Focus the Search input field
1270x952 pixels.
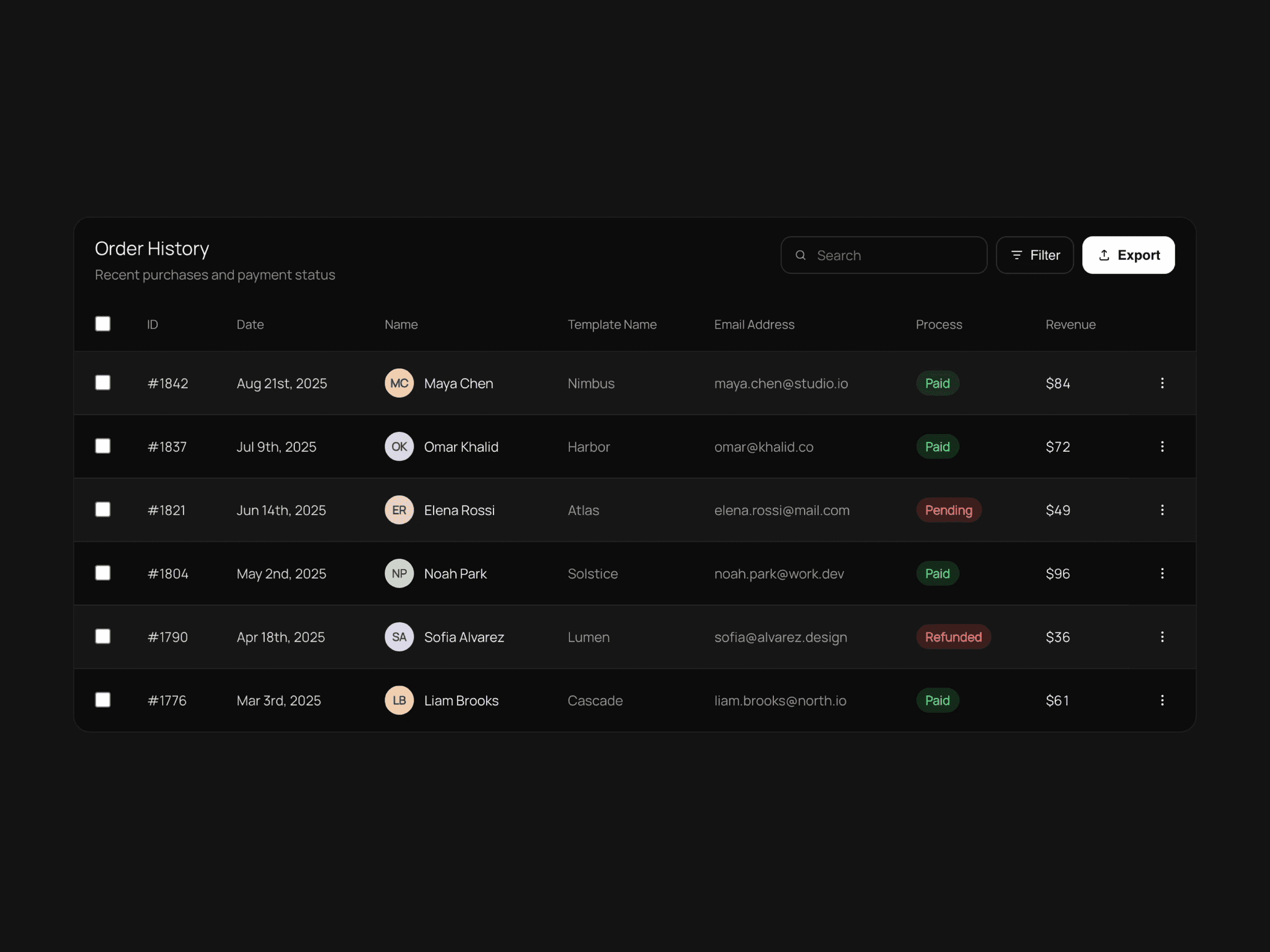pyautogui.click(x=884, y=255)
